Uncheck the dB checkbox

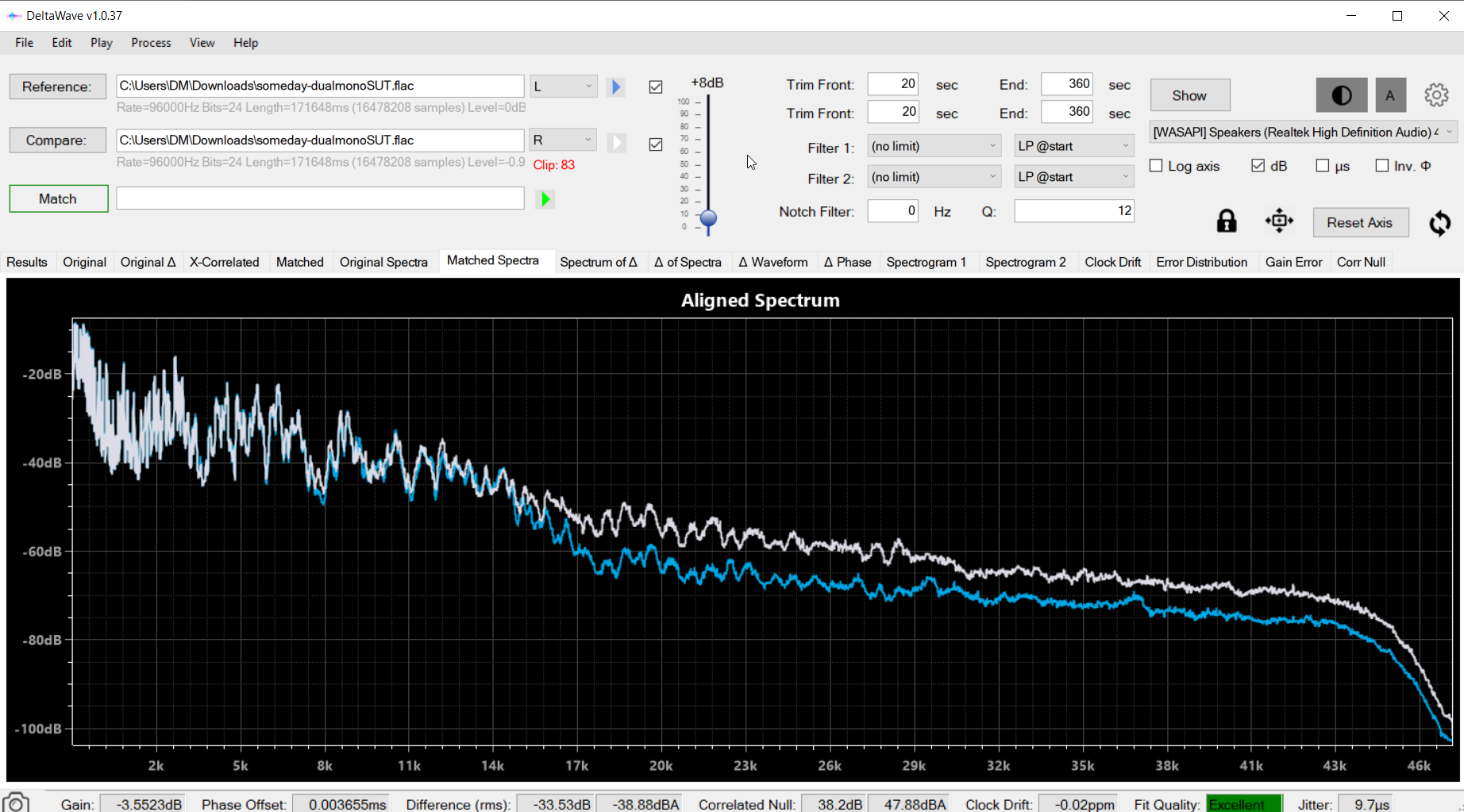click(1258, 166)
